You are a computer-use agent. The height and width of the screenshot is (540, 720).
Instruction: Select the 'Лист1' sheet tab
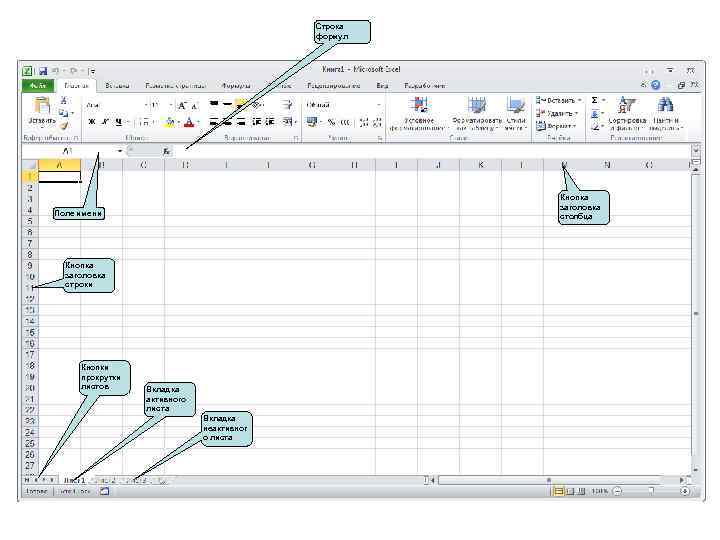tap(74, 480)
